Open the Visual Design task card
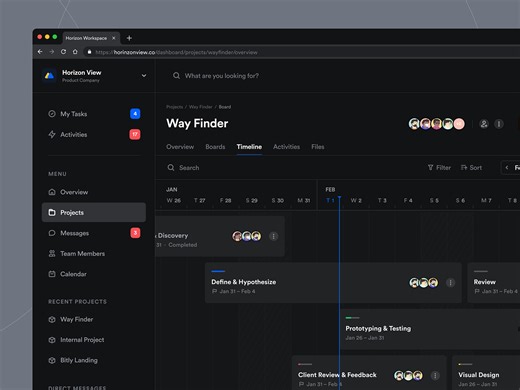Viewport: 520px width, 390px height. point(486,373)
